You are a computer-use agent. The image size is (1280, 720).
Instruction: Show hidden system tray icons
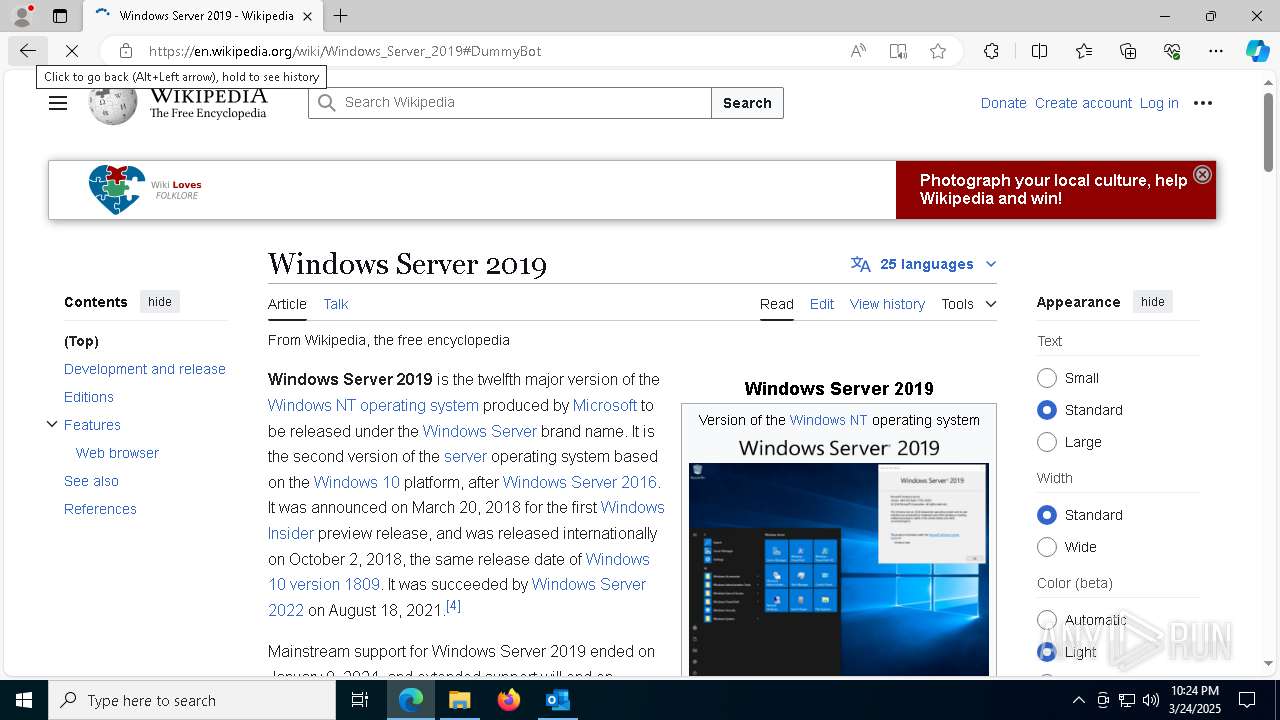click(x=1078, y=700)
